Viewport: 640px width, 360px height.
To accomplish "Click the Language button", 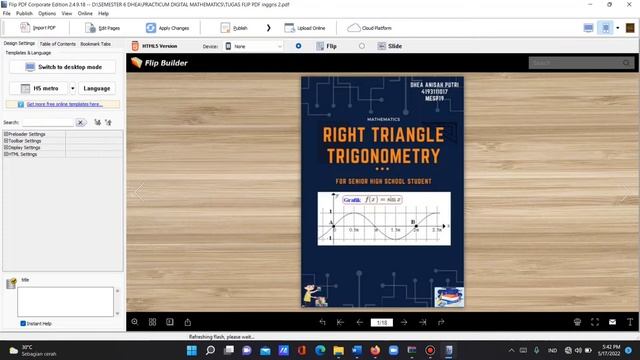I will click(97, 88).
